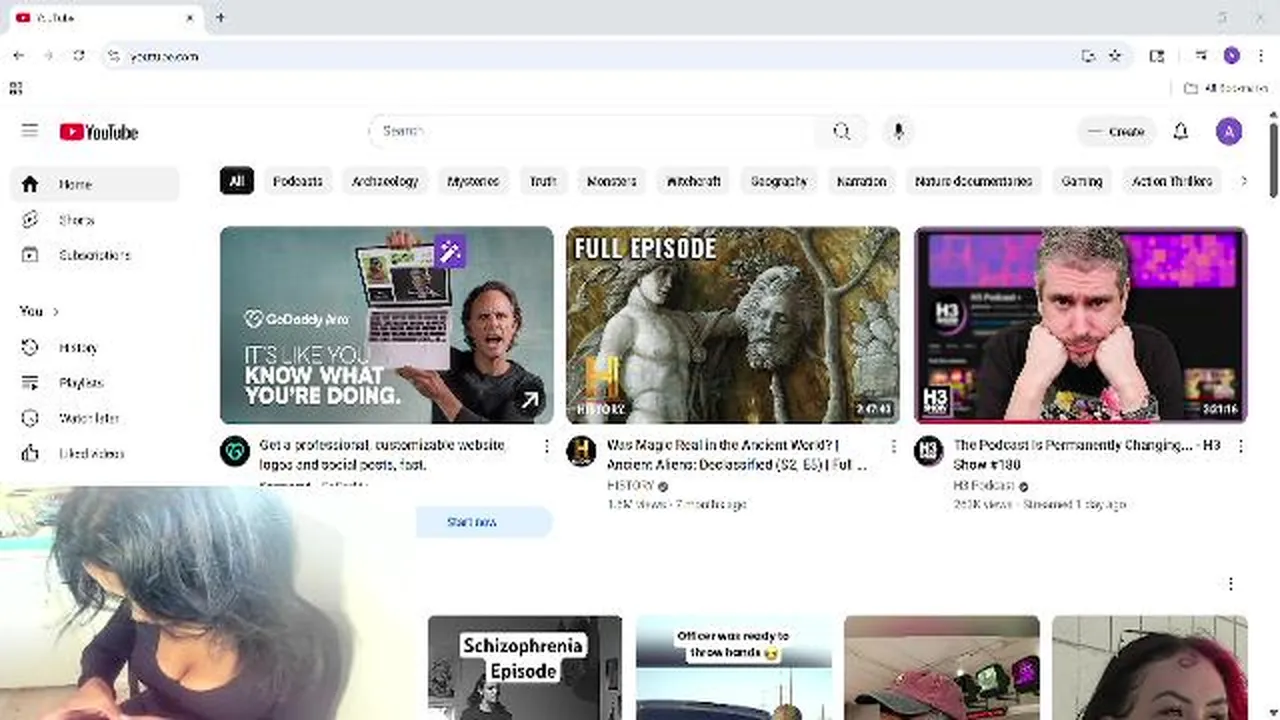The width and height of the screenshot is (1280, 720).
Task: Open Playlists in the sidebar
Action: pyautogui.click(x=95, y=383)
